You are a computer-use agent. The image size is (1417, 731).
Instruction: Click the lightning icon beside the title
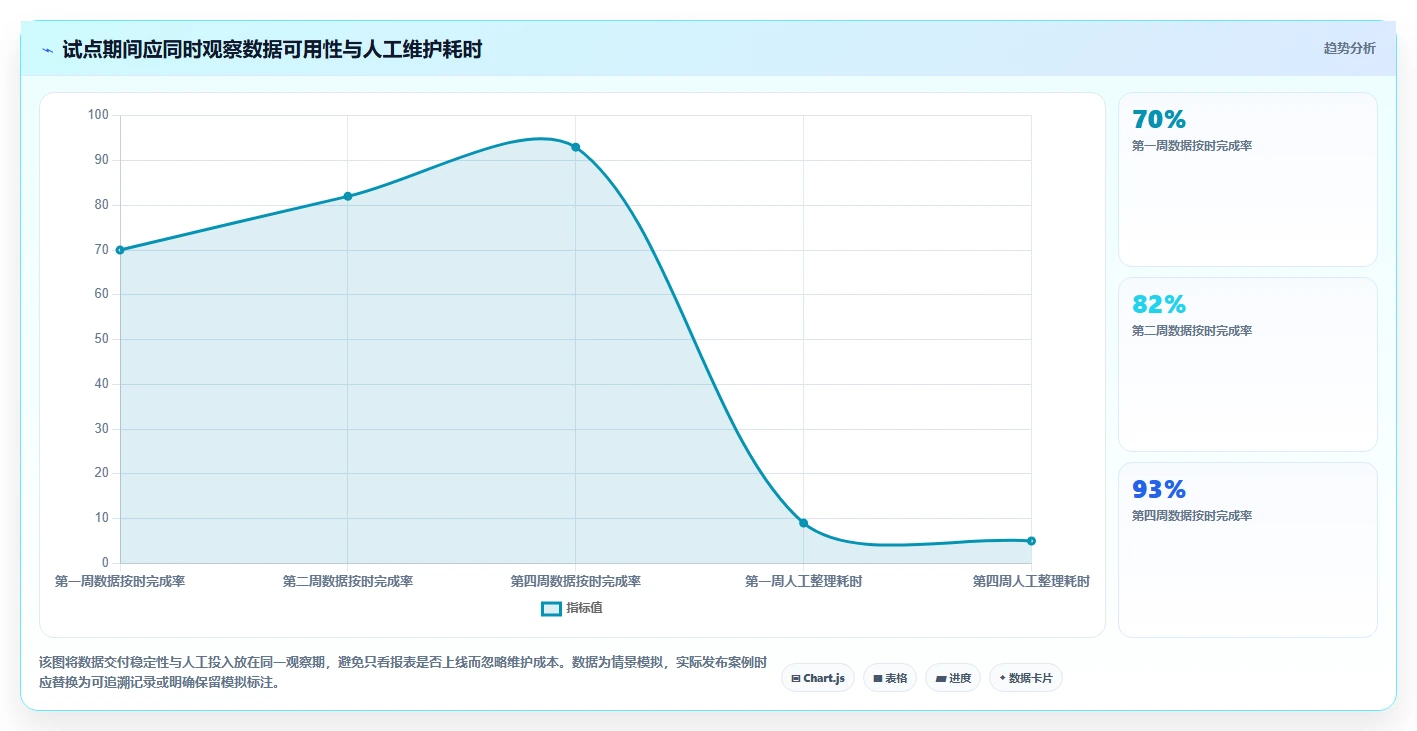[x=47, y=50]
